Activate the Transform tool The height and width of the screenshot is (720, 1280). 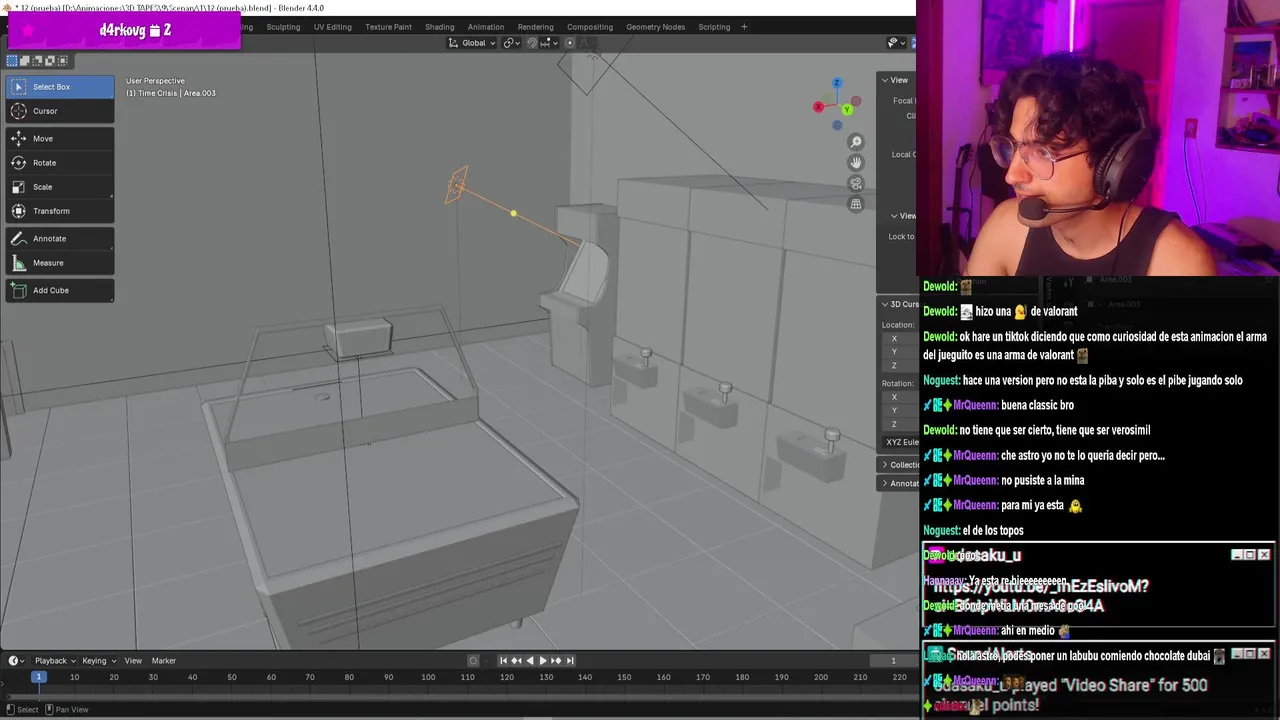(x=60, y=211)
